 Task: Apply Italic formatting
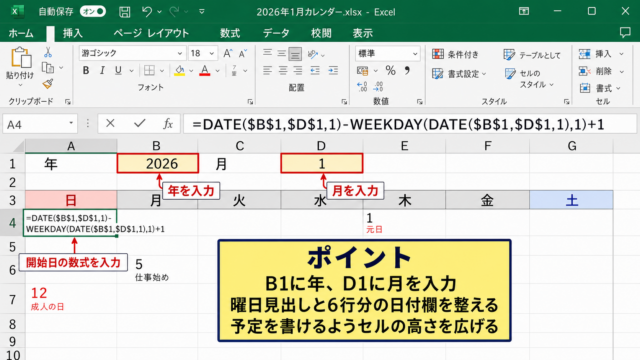[x=102, y=71]
